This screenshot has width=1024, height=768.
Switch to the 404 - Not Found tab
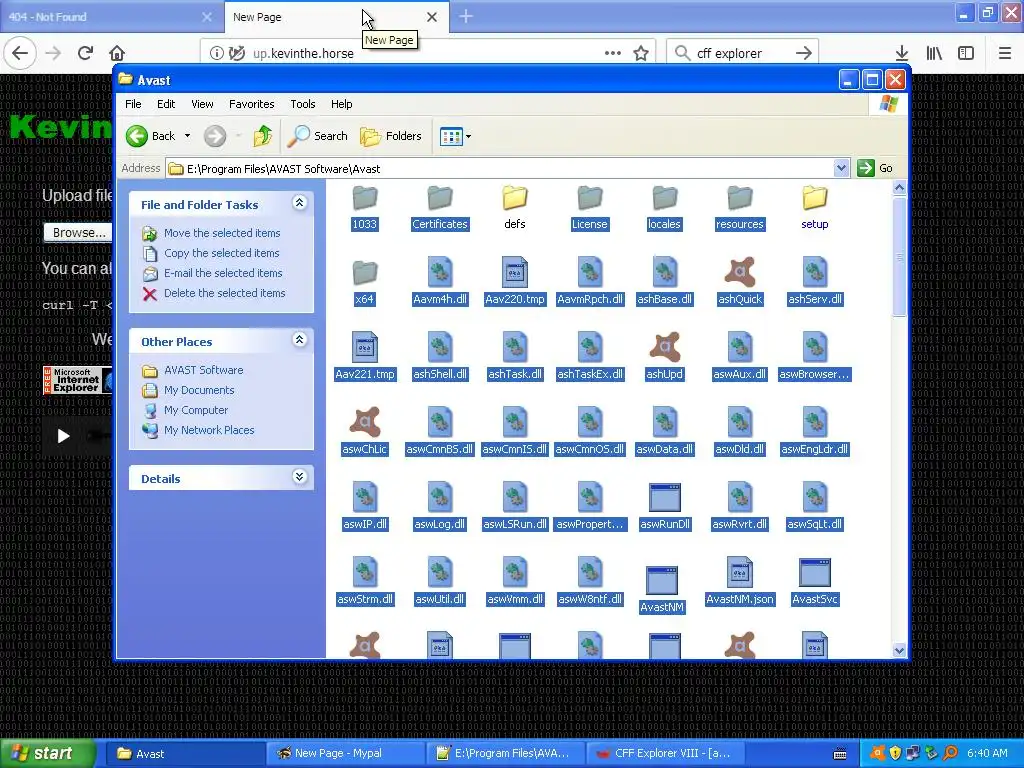coord(112,17)
